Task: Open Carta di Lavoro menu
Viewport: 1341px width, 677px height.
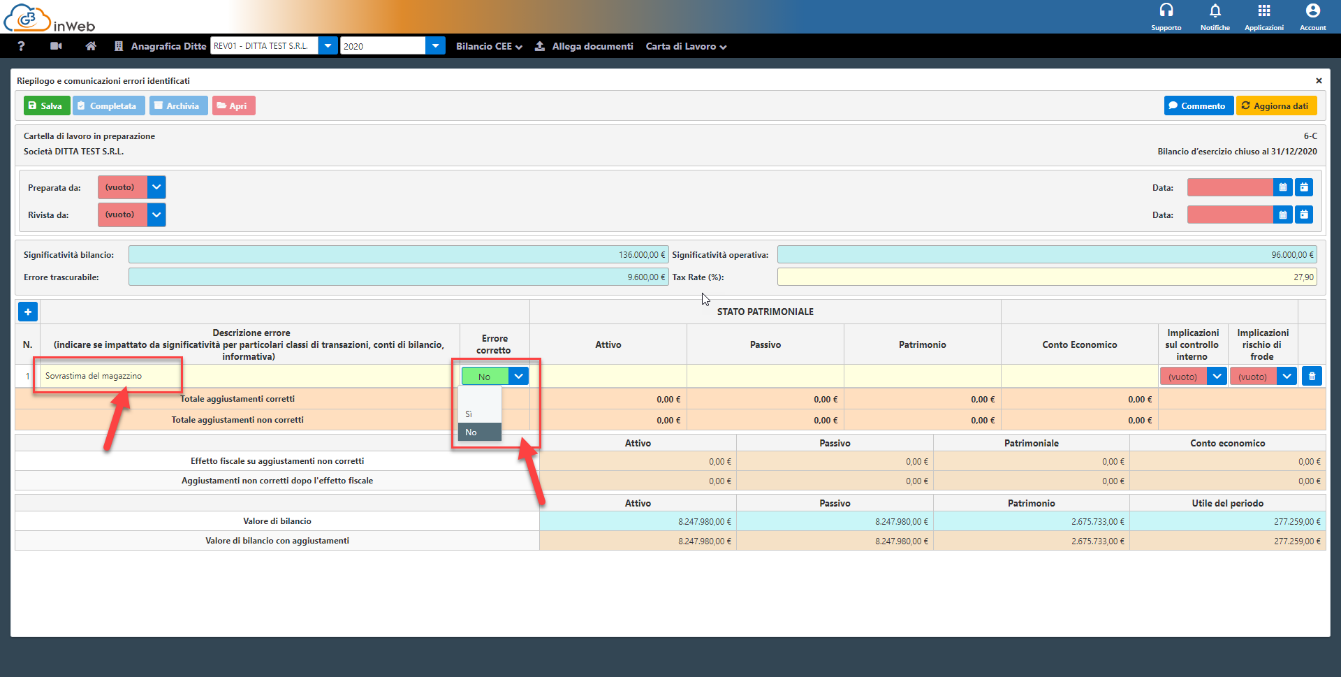Action: click(686, 46)
